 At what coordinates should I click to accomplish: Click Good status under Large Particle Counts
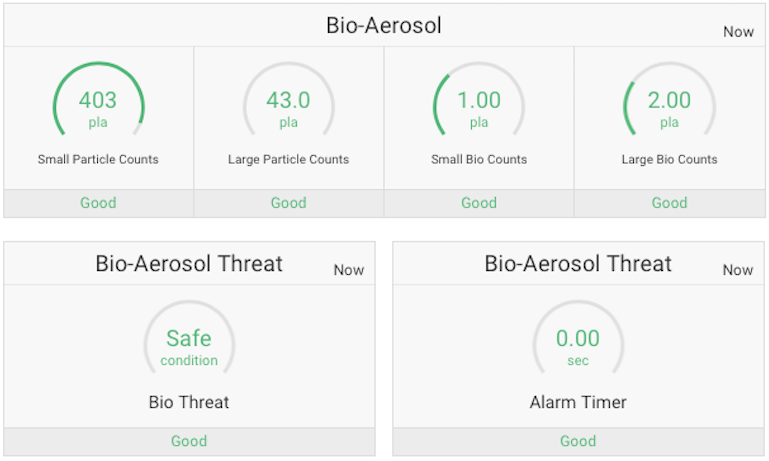tap(288, 203)
